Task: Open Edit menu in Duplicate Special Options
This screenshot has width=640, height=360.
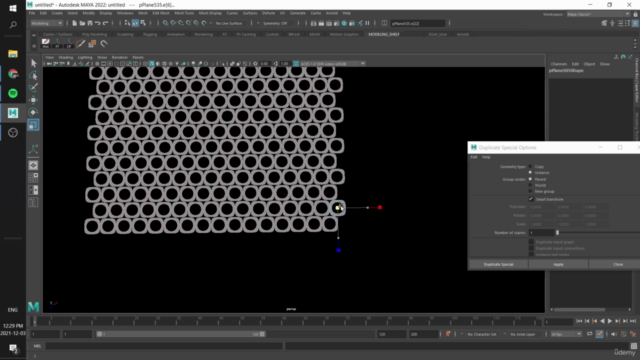Action: click(x=474, y=157)
